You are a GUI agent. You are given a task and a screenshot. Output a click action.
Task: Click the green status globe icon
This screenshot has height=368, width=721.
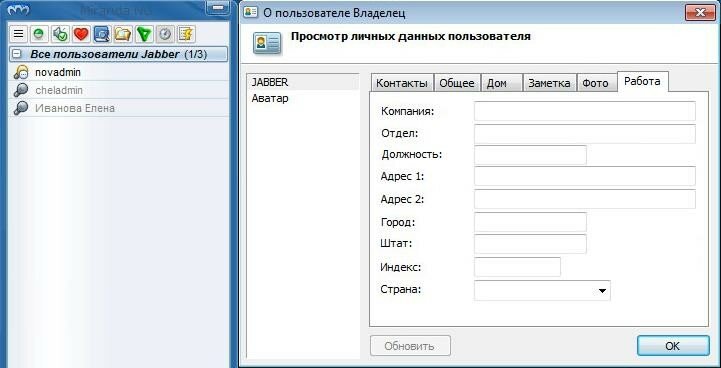pyautogui.click(x=39, y=34)
